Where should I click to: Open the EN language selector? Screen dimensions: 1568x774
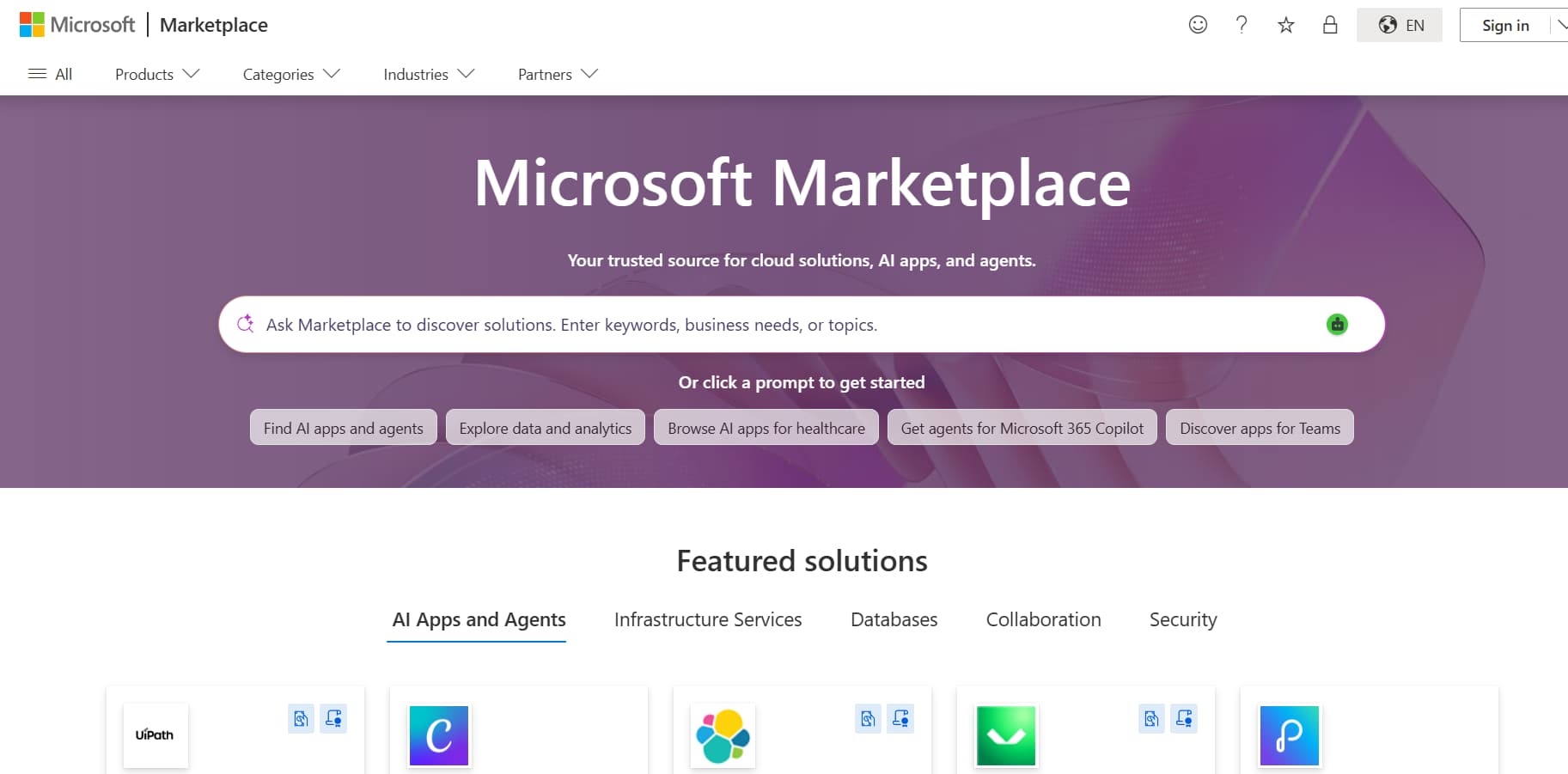1400,25
